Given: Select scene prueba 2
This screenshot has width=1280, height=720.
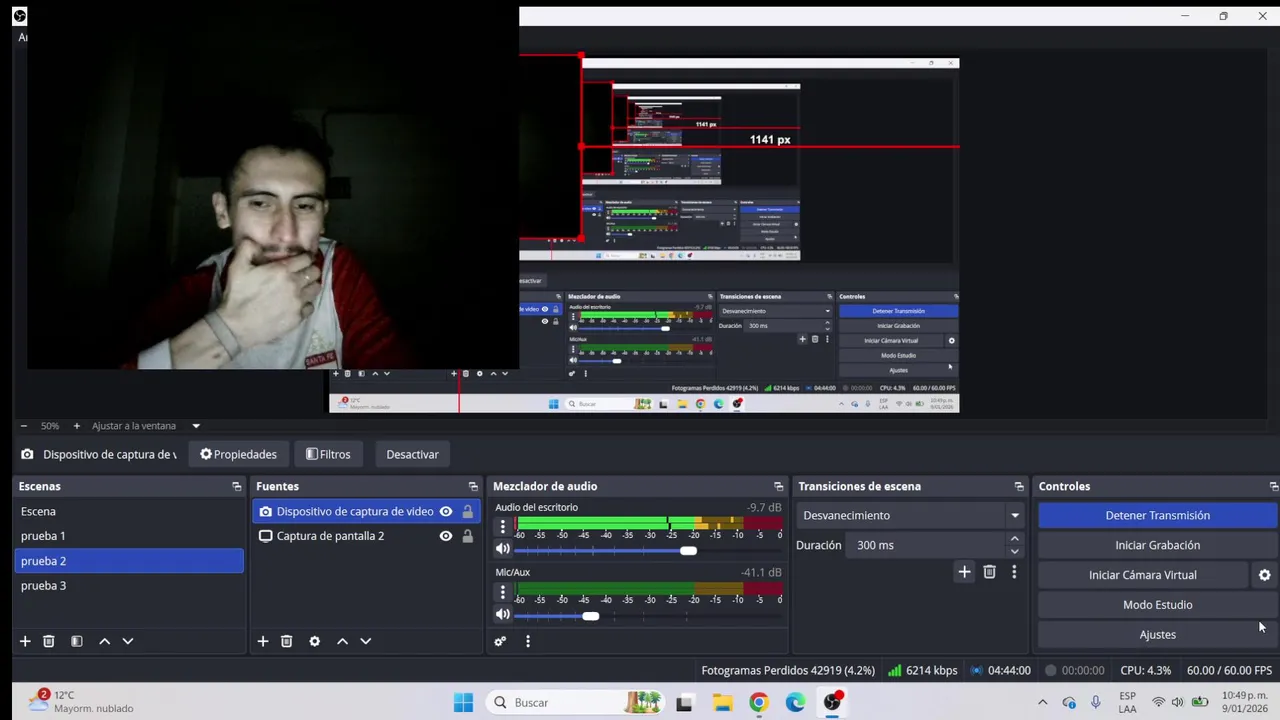Looking at the screenshot, I should (129, 561).
